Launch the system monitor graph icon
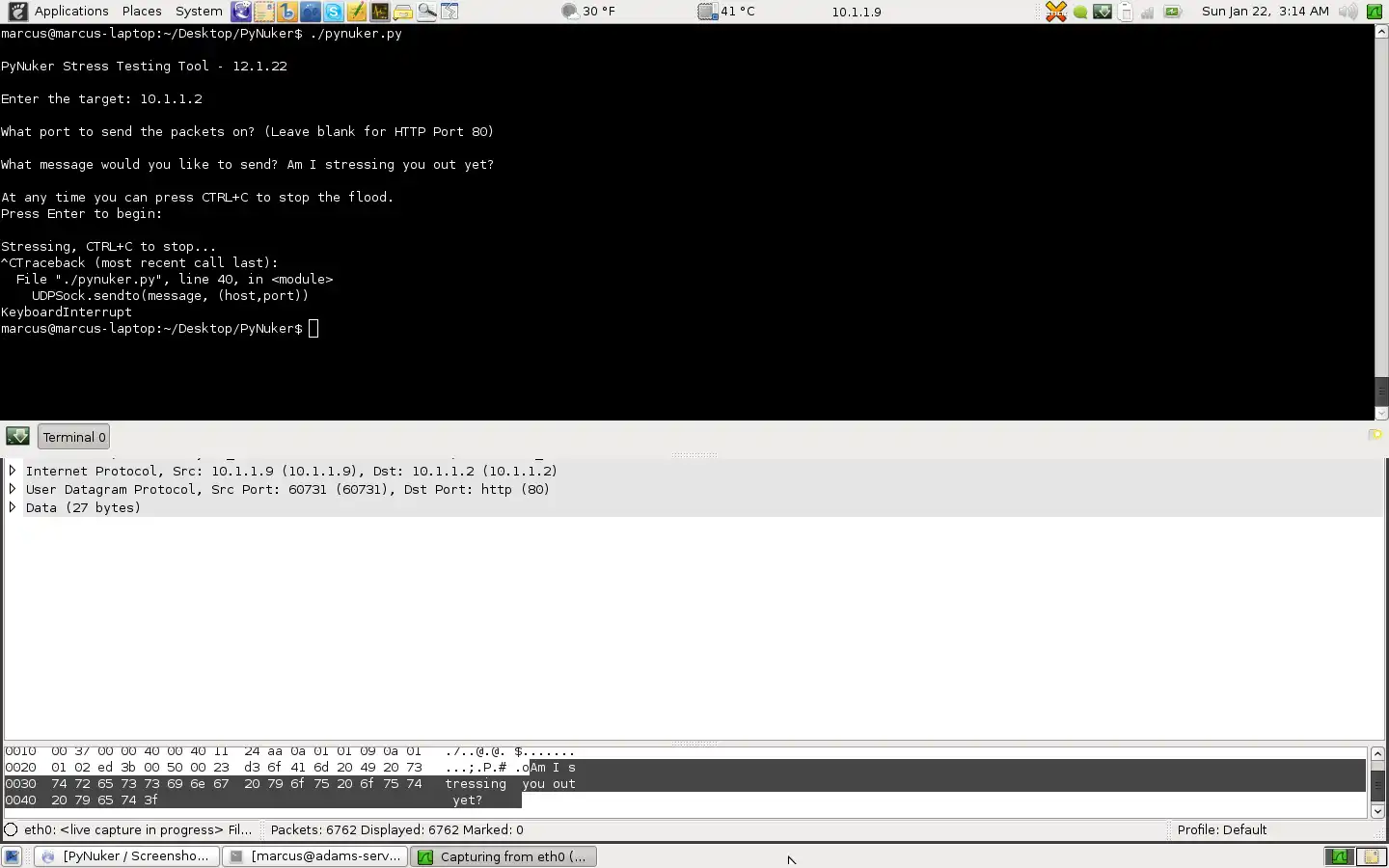The image size is (1389, 868). (380, 12)
